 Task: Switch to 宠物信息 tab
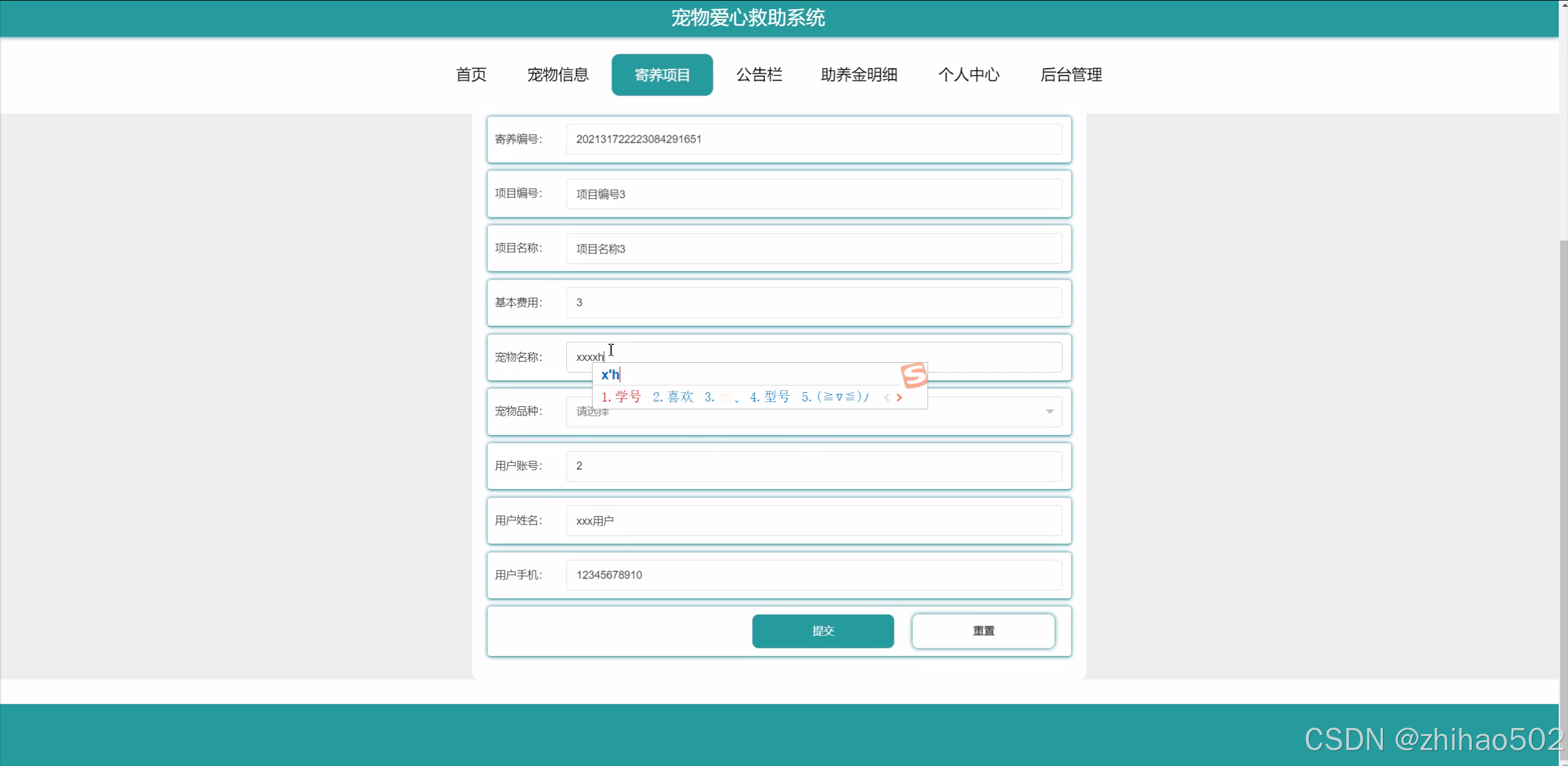(x=558, y=75)
